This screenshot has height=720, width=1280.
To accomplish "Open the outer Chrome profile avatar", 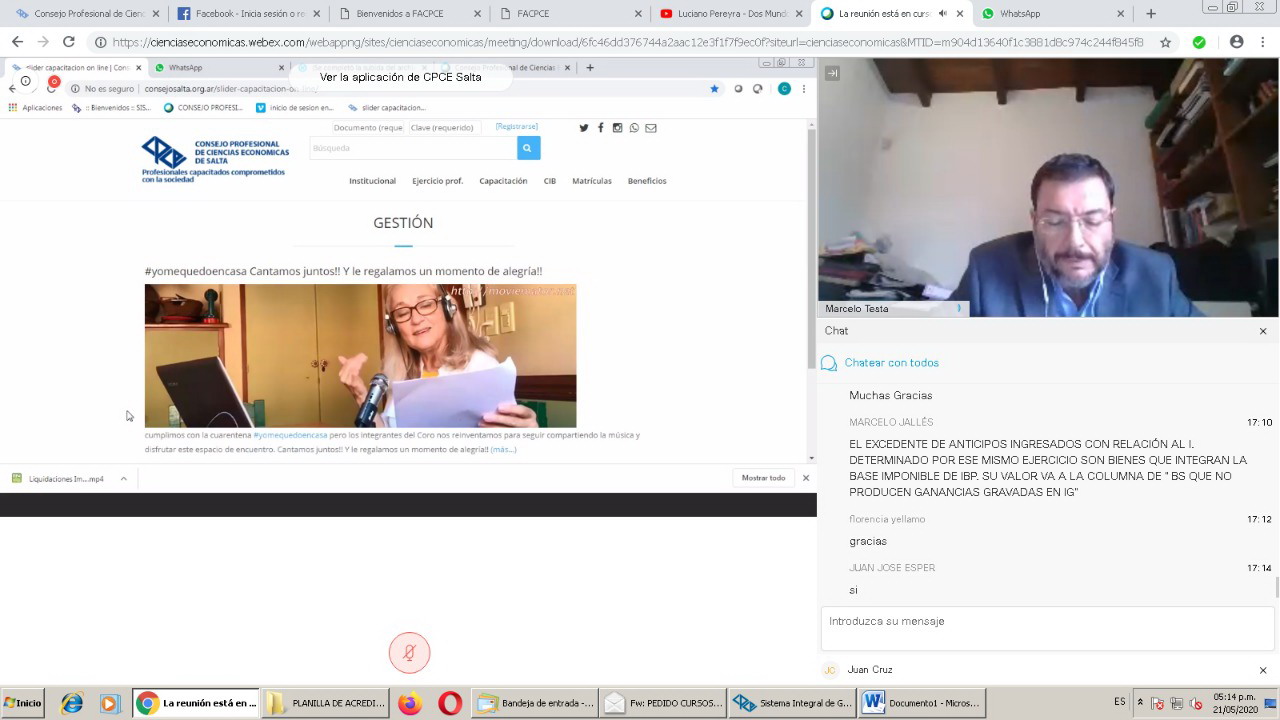I will [x=1236, y=42].
